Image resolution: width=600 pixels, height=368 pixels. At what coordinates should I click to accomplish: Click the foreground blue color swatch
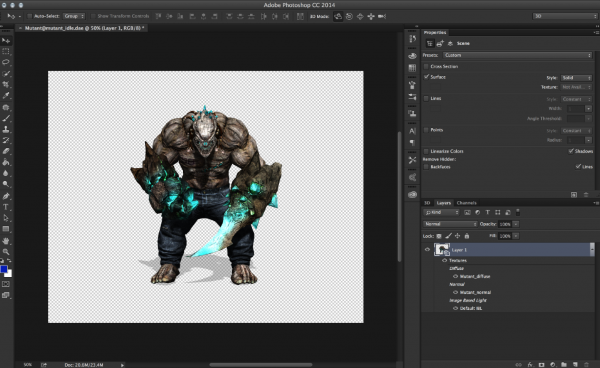[3, 269]
